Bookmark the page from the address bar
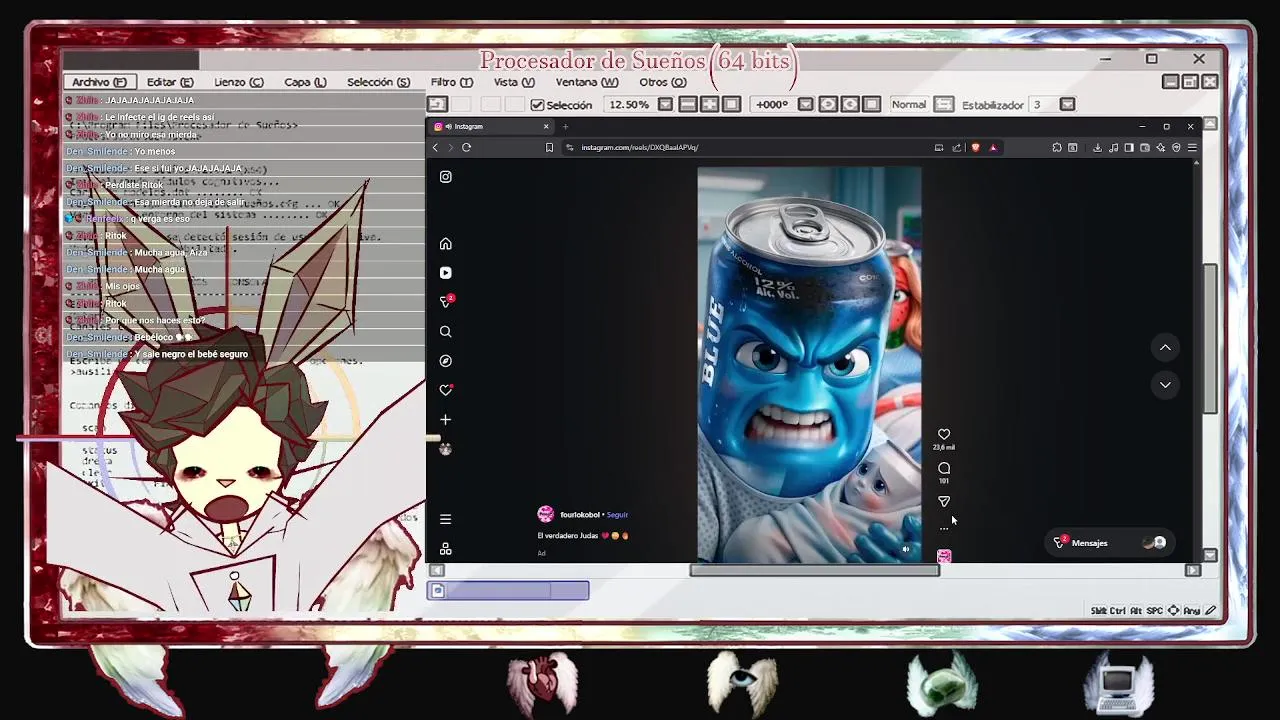Image resolution: width=1280 pixels, height=720 pixels. point(549,147)
